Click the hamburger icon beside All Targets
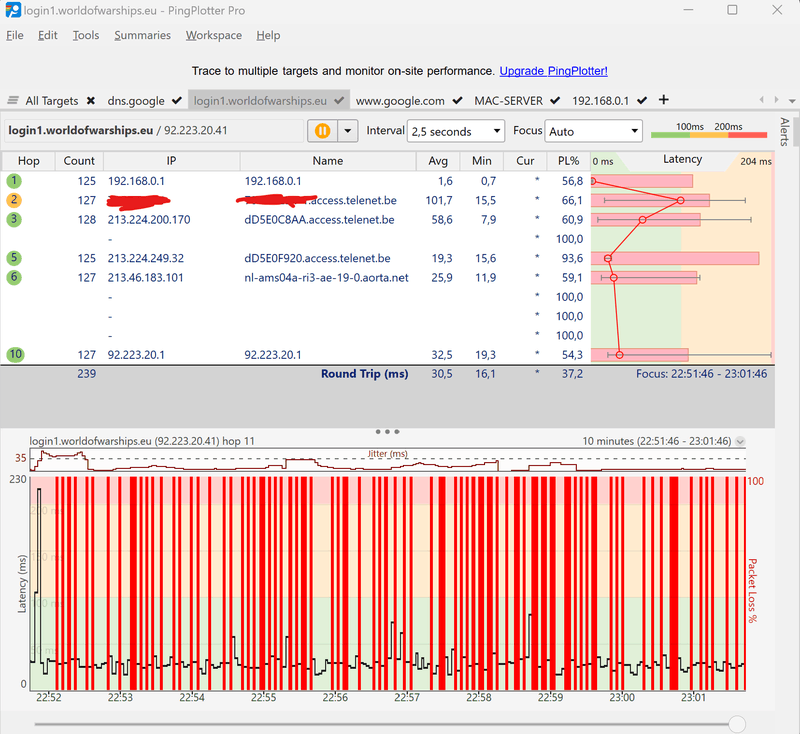Image resolution: width=800 pixels, height=734 pixels. [13, 101]
